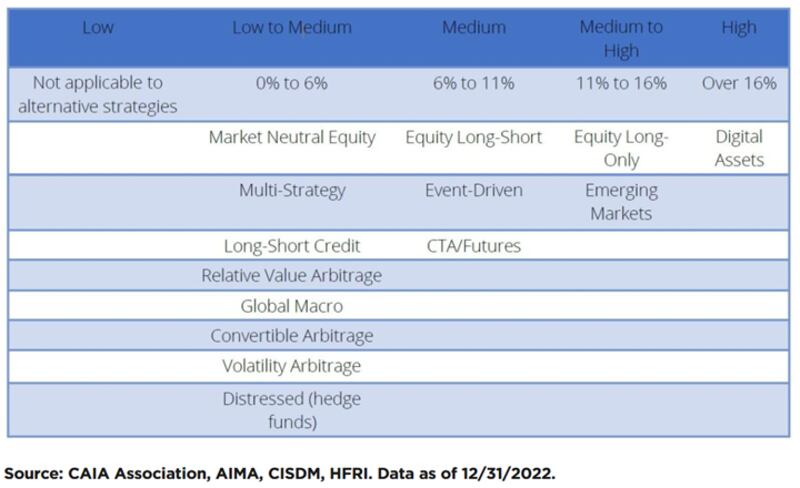Select the 0% to 6% cell
800x488 pixels.
(x=292, y=83)
